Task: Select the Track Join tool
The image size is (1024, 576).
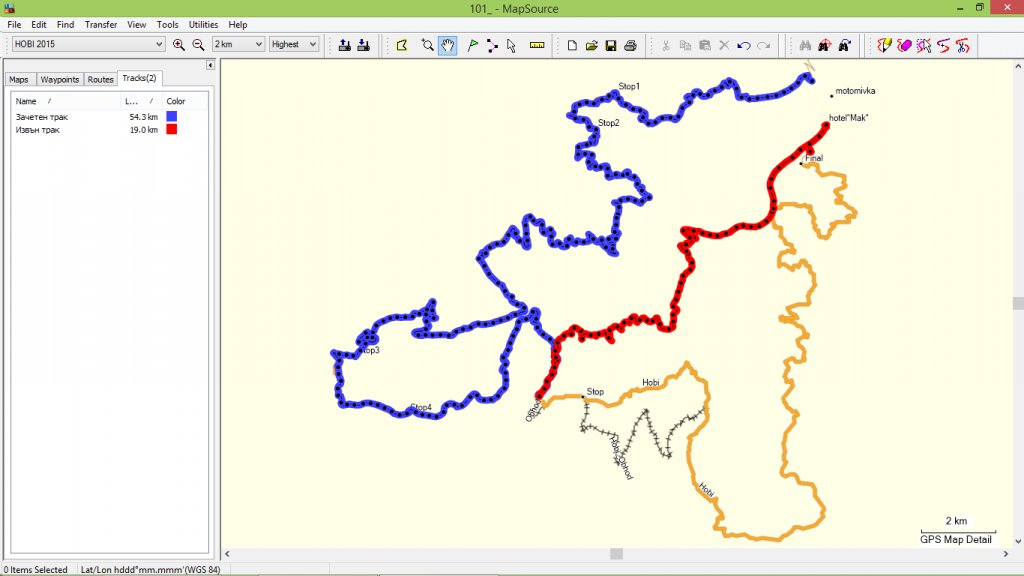Action: pos(943,45)
